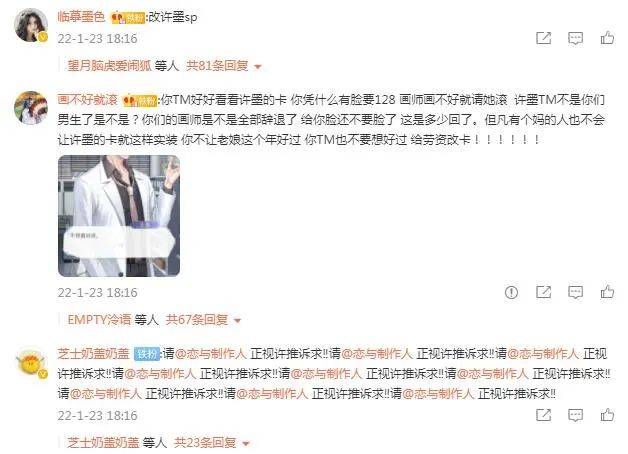Open 芝士奶盖奶盖 avatar picture
Image resolution: width=628 pixels, height=454 pixels.
[x=31, y=362]
